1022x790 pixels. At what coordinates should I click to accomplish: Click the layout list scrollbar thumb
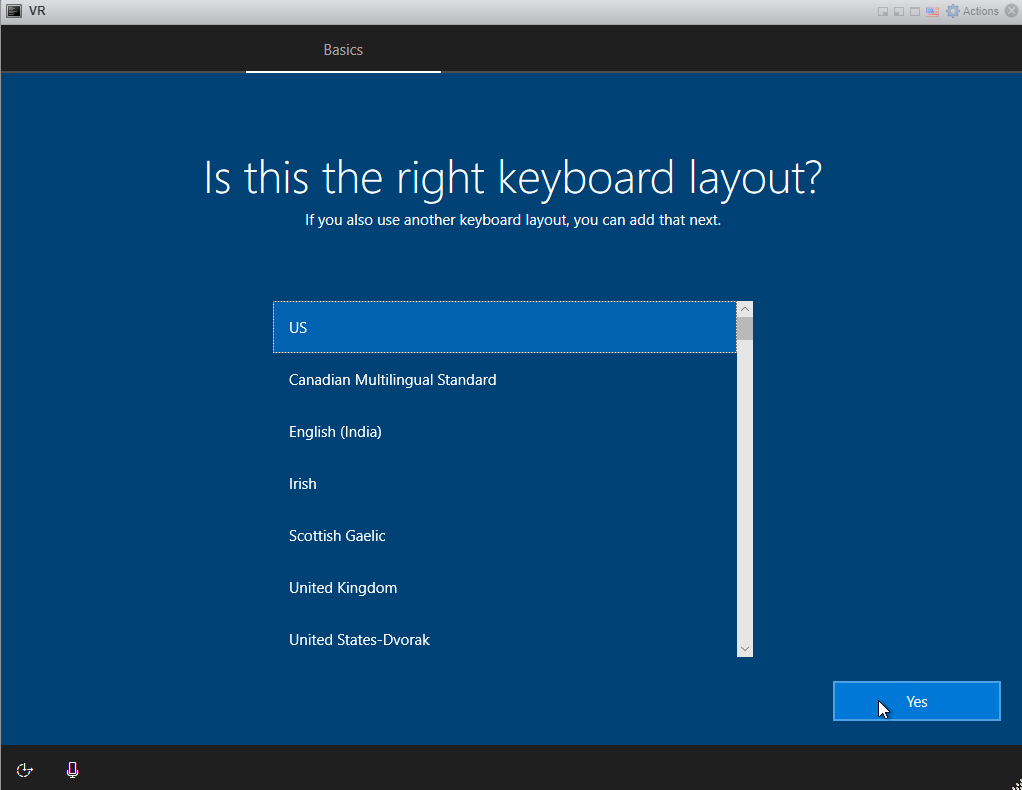pyautogui.click(x=745, y=329)
